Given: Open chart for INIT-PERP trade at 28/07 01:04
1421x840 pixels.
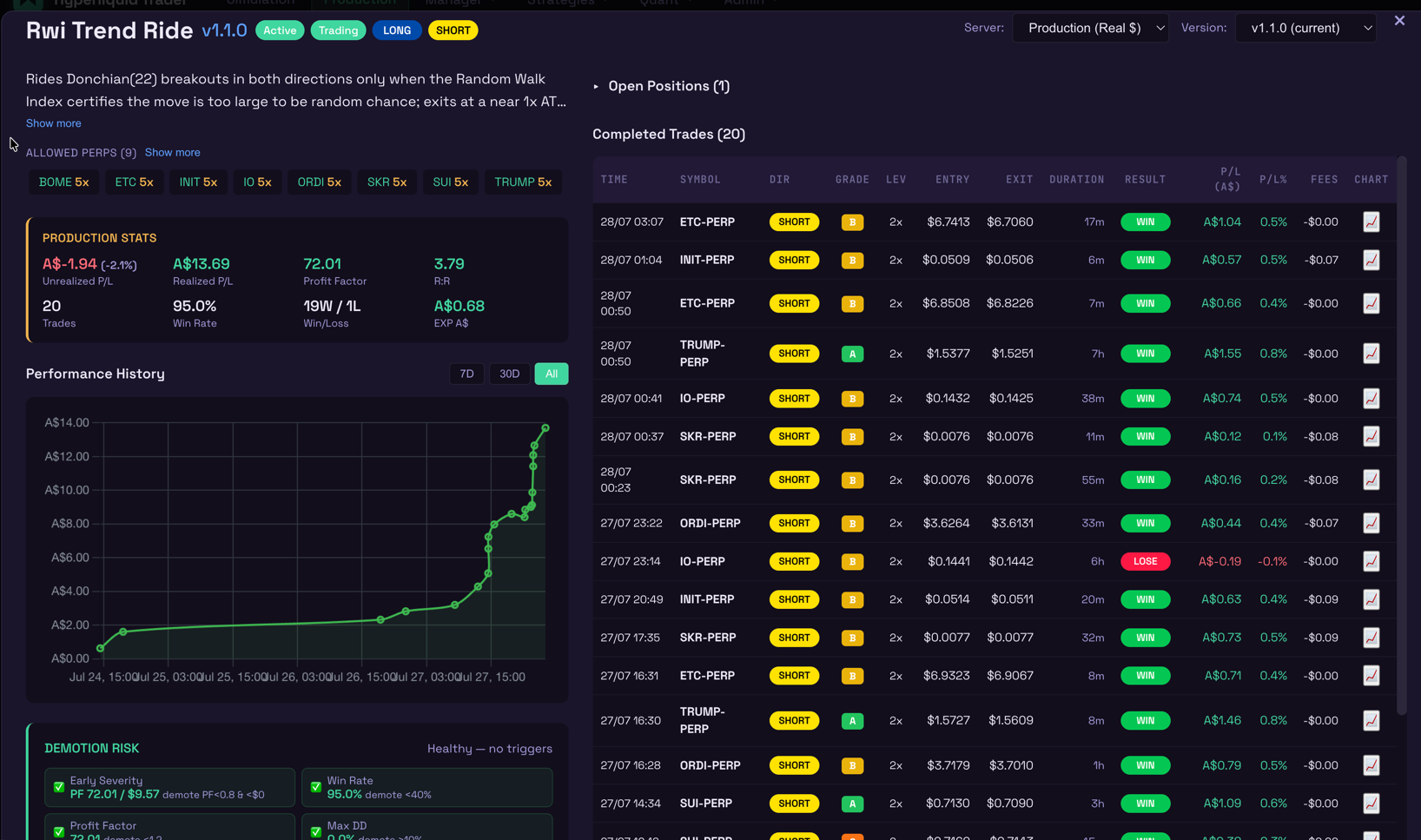Looking at the screenshot, I should (1371, 260).
